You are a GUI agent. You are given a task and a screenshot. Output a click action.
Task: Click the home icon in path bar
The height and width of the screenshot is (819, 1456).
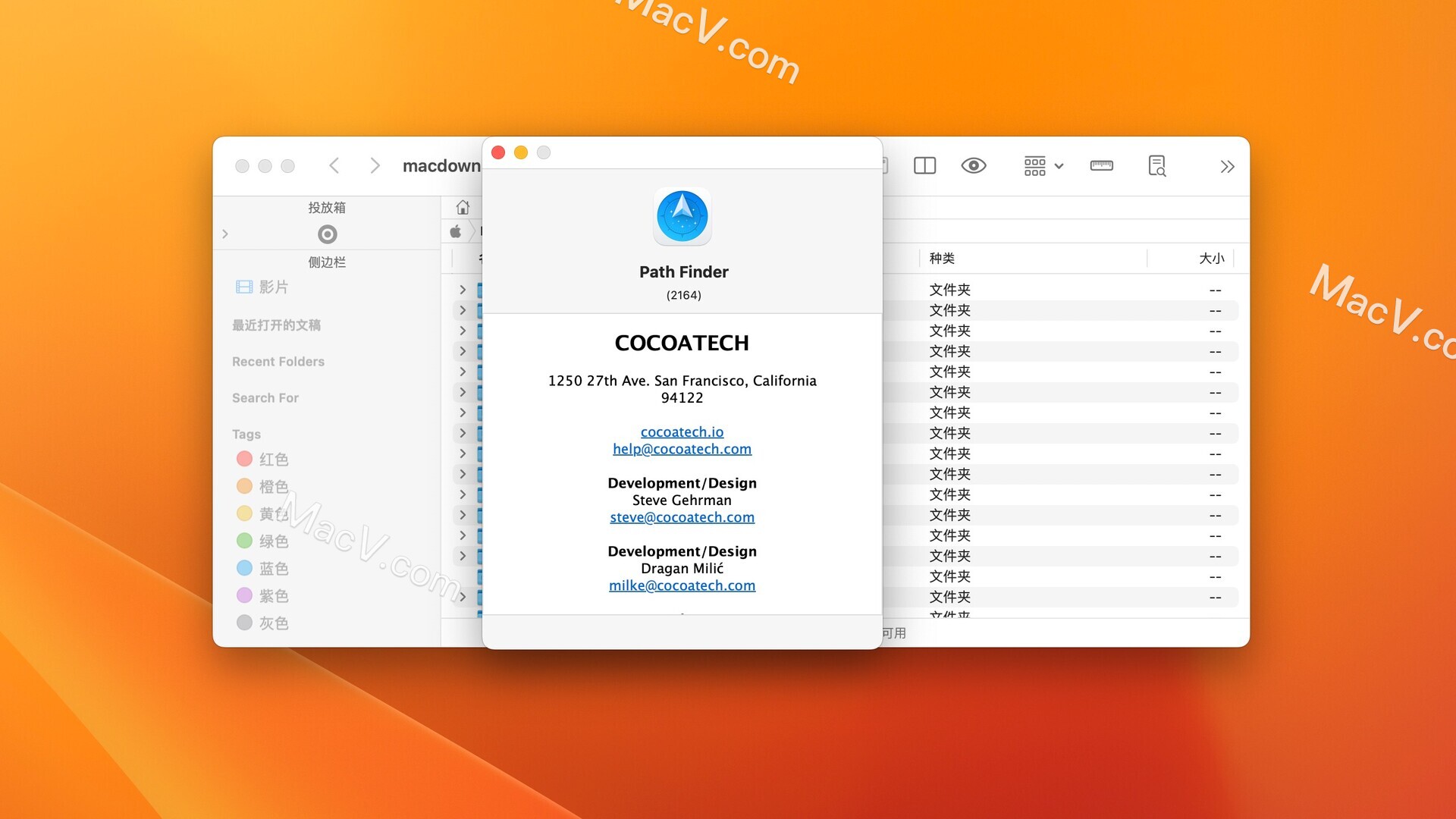coord(463,207)
